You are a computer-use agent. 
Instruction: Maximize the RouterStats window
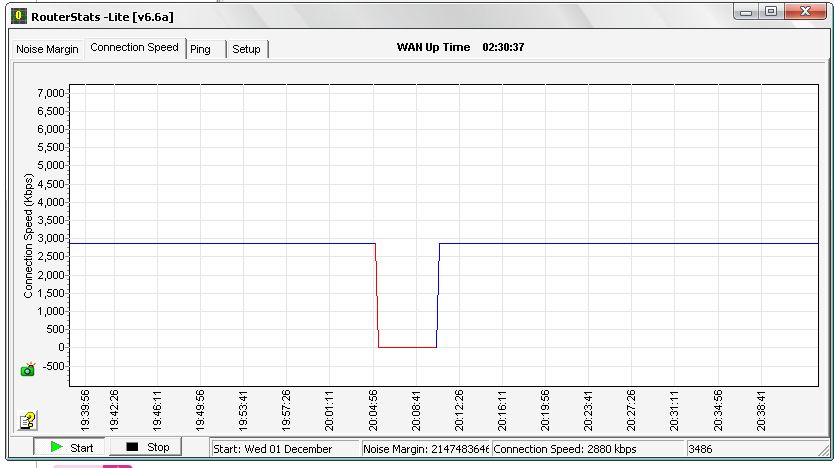point(772,12)
